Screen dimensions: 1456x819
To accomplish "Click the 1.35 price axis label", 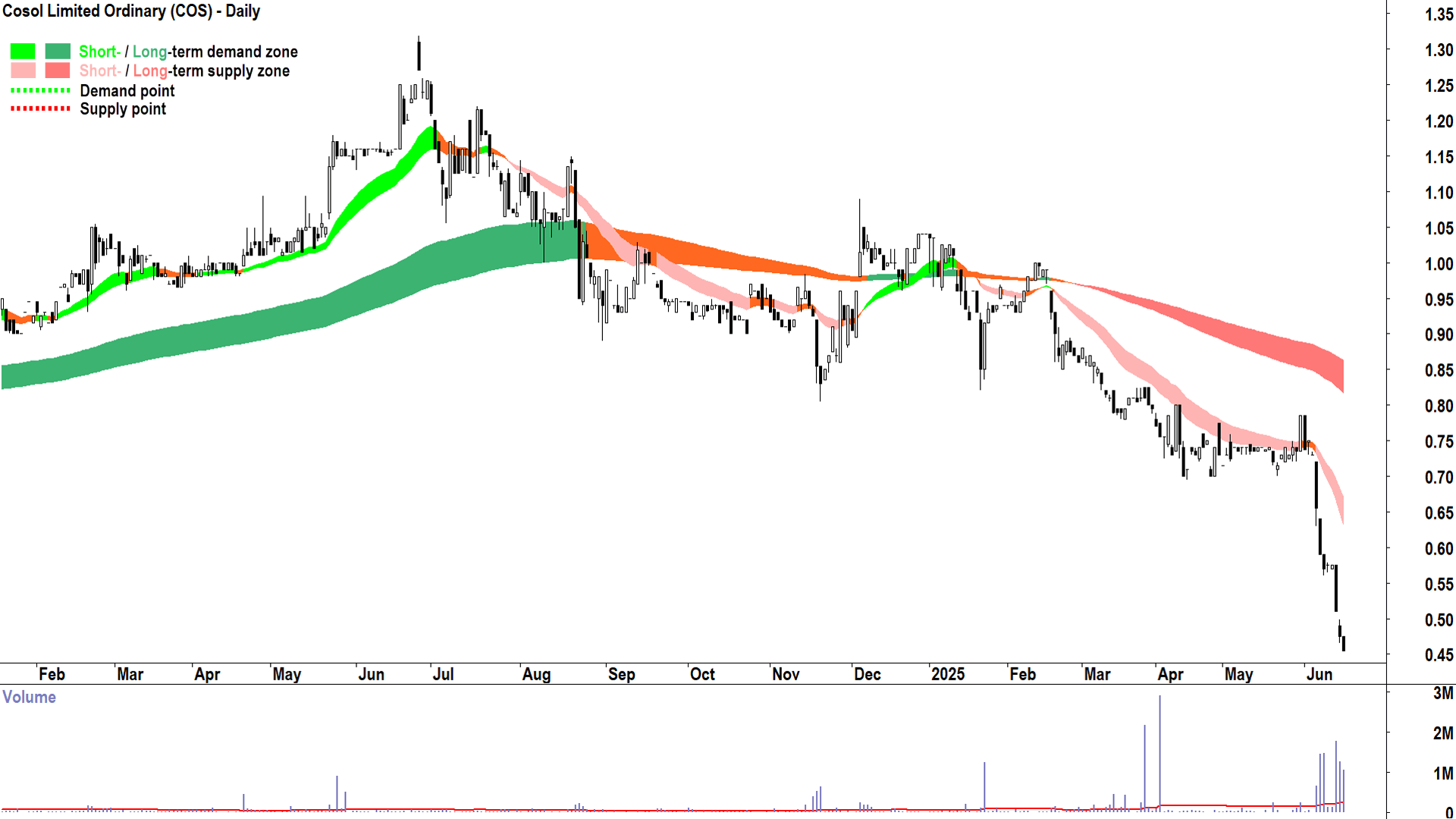I will [x=1439, y=14].
